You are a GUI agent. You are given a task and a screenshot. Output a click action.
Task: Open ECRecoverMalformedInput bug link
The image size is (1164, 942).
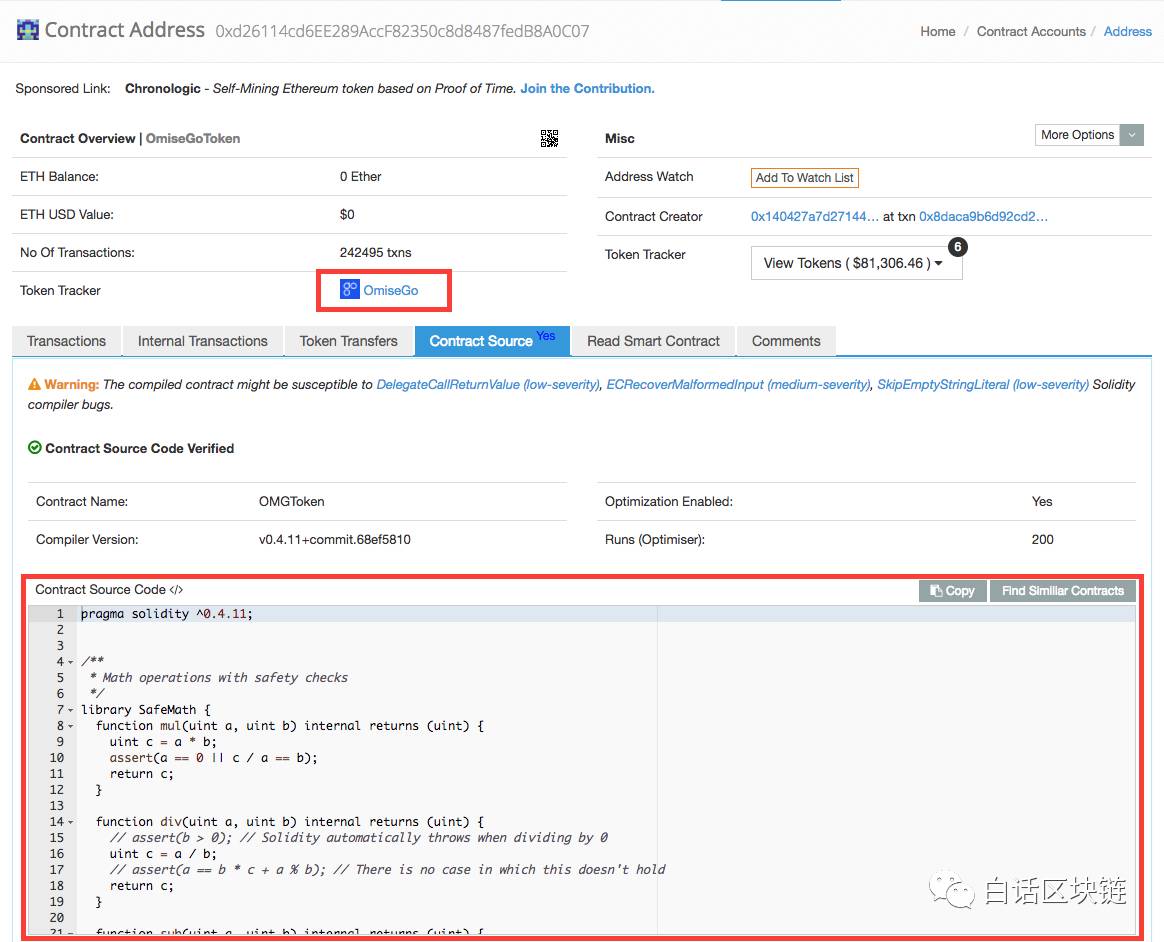click(738, 385)
